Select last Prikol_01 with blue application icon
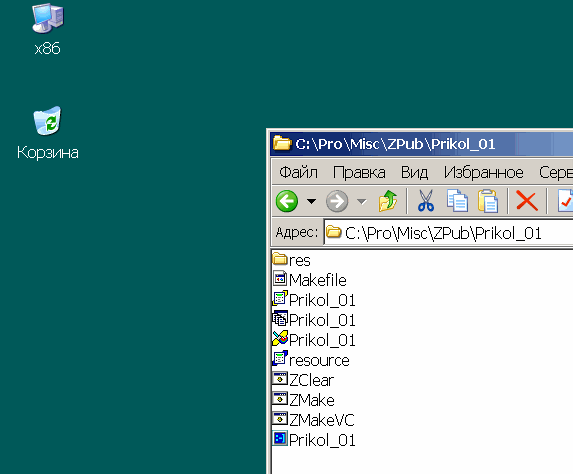573x474 pixels. 280,438
